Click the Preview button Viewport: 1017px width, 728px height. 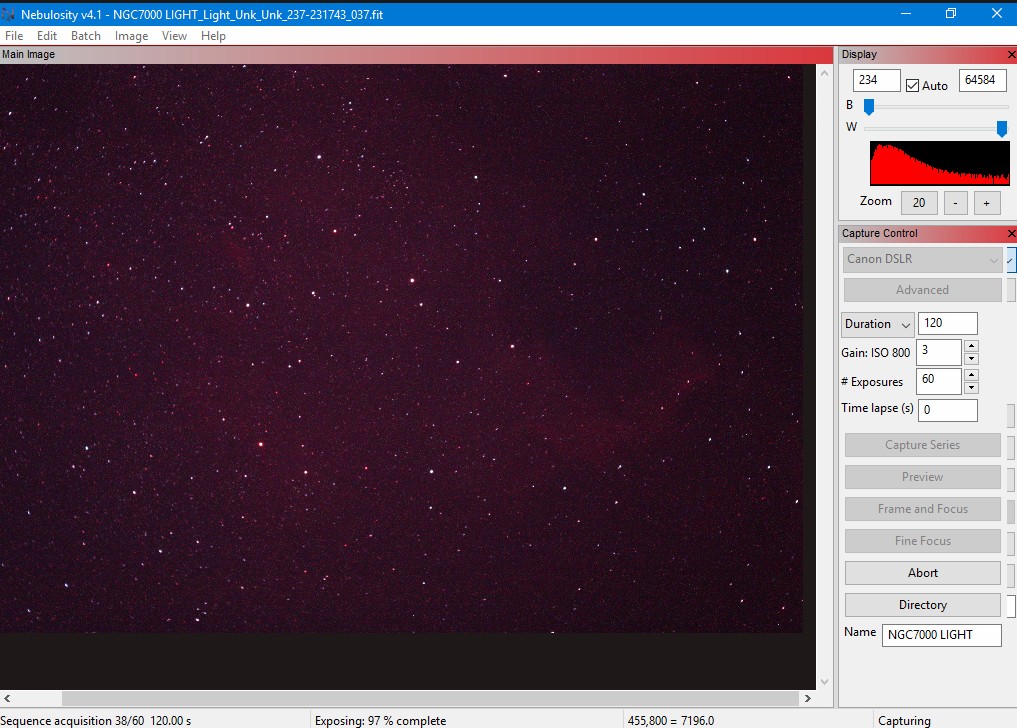922,477
